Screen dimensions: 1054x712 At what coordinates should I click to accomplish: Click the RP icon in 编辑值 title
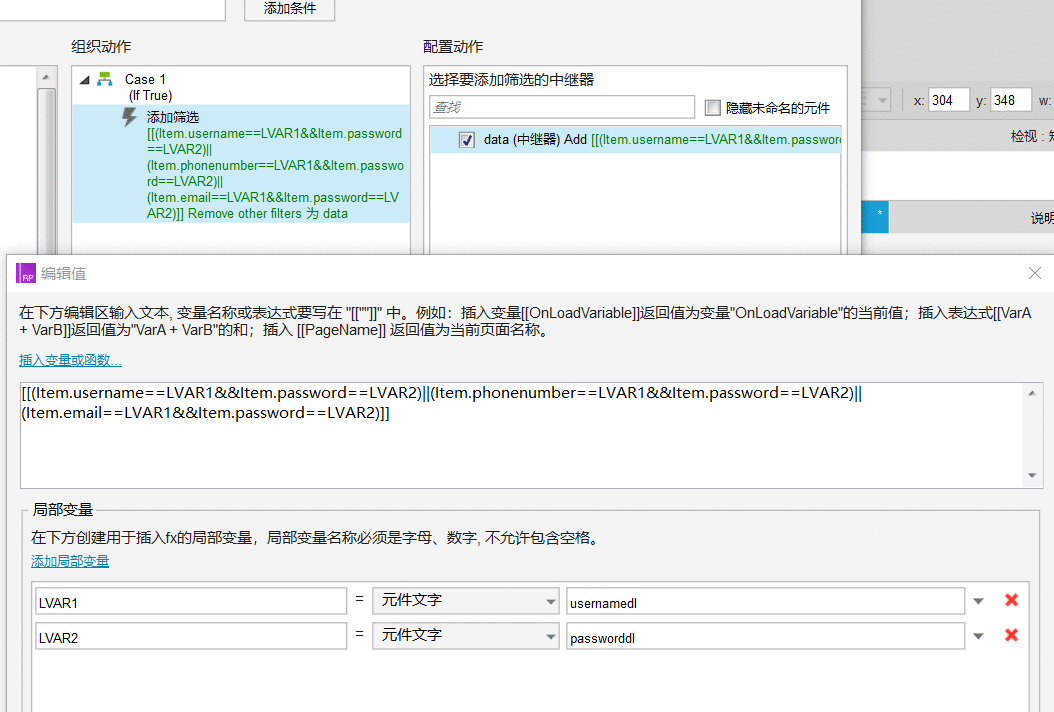(x=26, y=273)
